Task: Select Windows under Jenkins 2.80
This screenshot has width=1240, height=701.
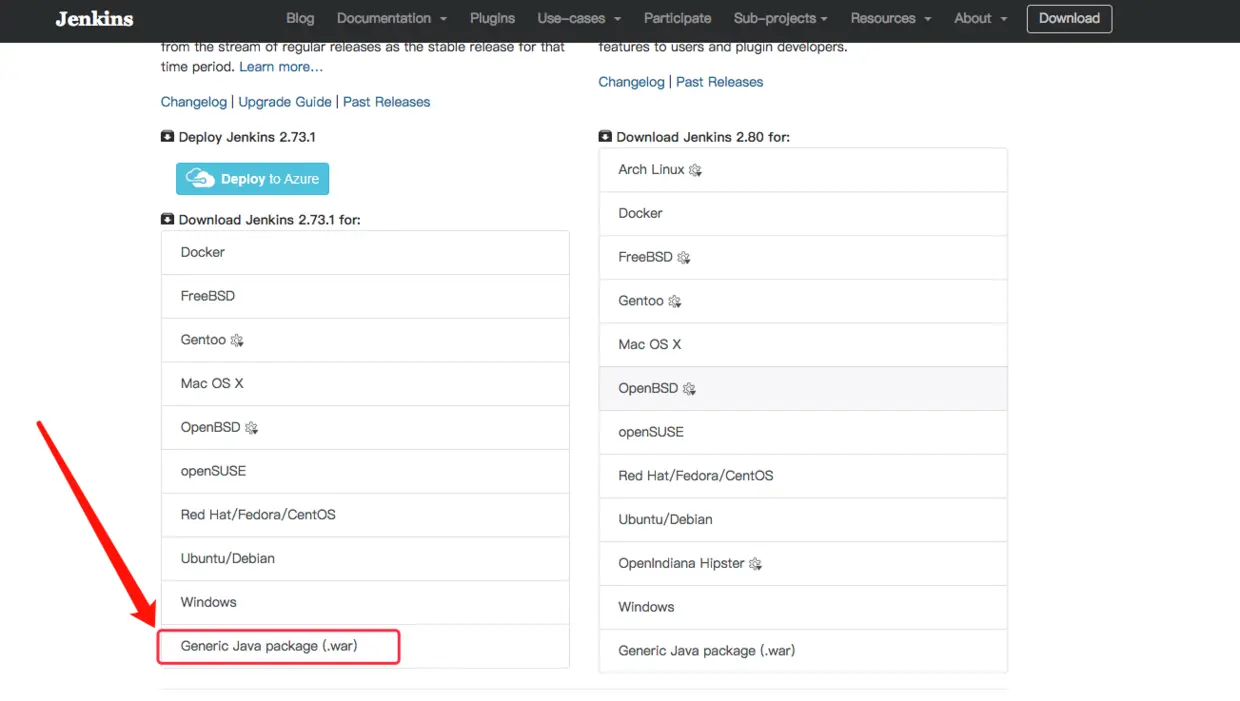Action: pos(803,607)
